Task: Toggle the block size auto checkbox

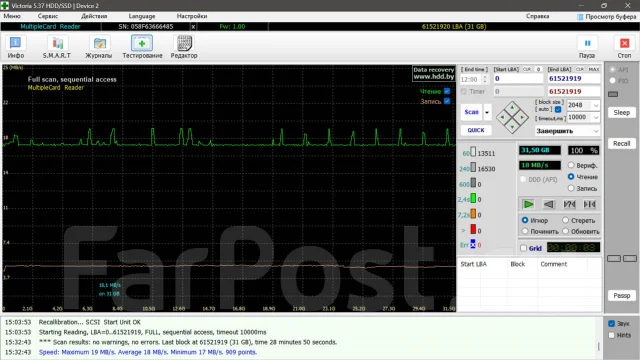Action: coord(558,109)
